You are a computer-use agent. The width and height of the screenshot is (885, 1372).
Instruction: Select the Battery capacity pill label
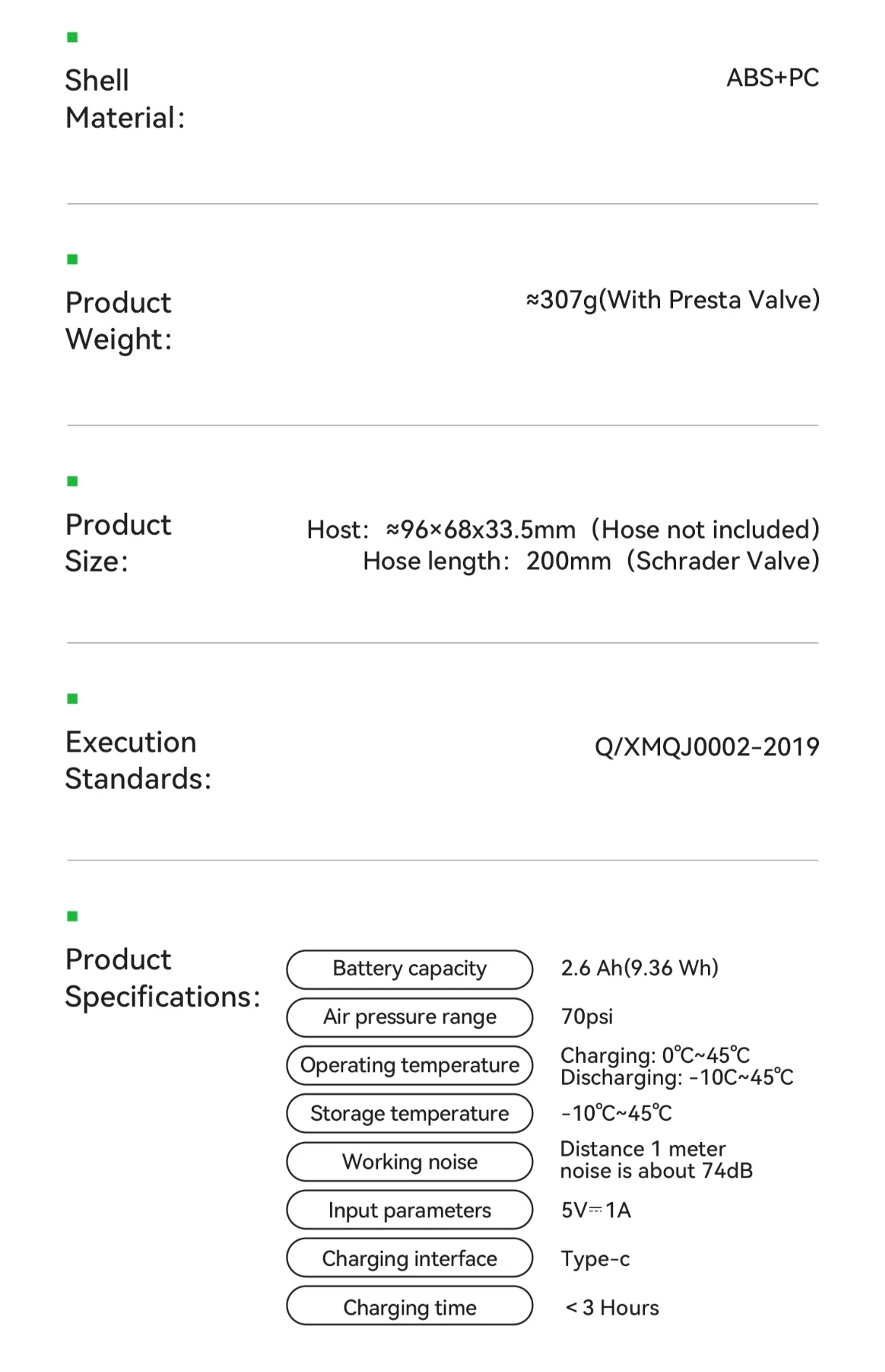(x=410, y=969)
